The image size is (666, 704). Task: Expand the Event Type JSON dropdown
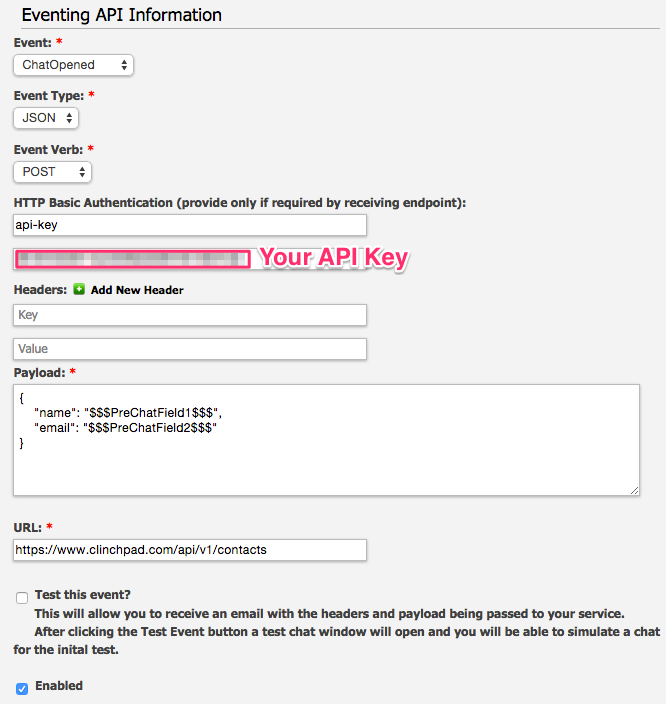pyautogui.click(x=46, y=118)
